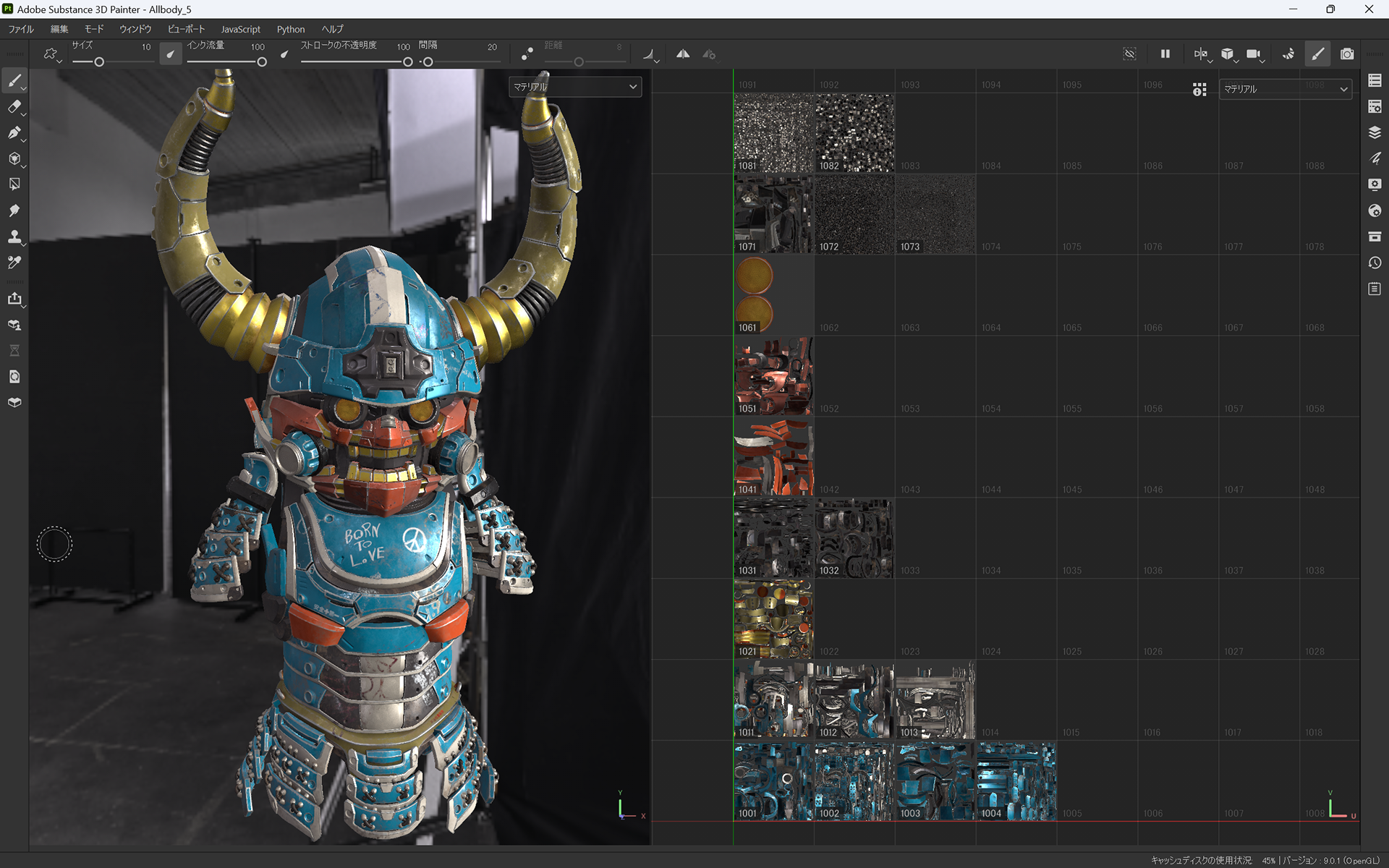The image size is (1389, 868).
Task: Open 2D view マテリアル channel dropdown
Action: coord(1285,89)
